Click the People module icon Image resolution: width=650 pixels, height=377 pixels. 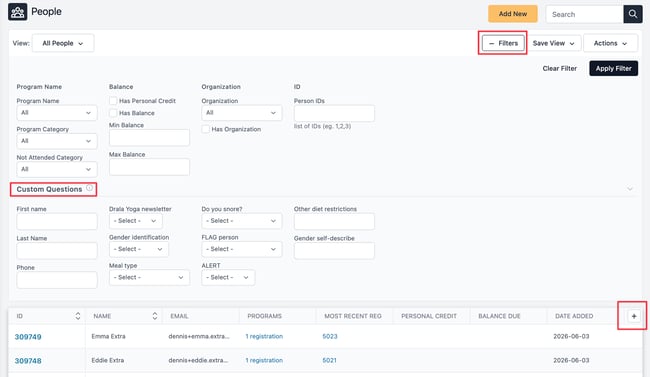click(17, 12)
